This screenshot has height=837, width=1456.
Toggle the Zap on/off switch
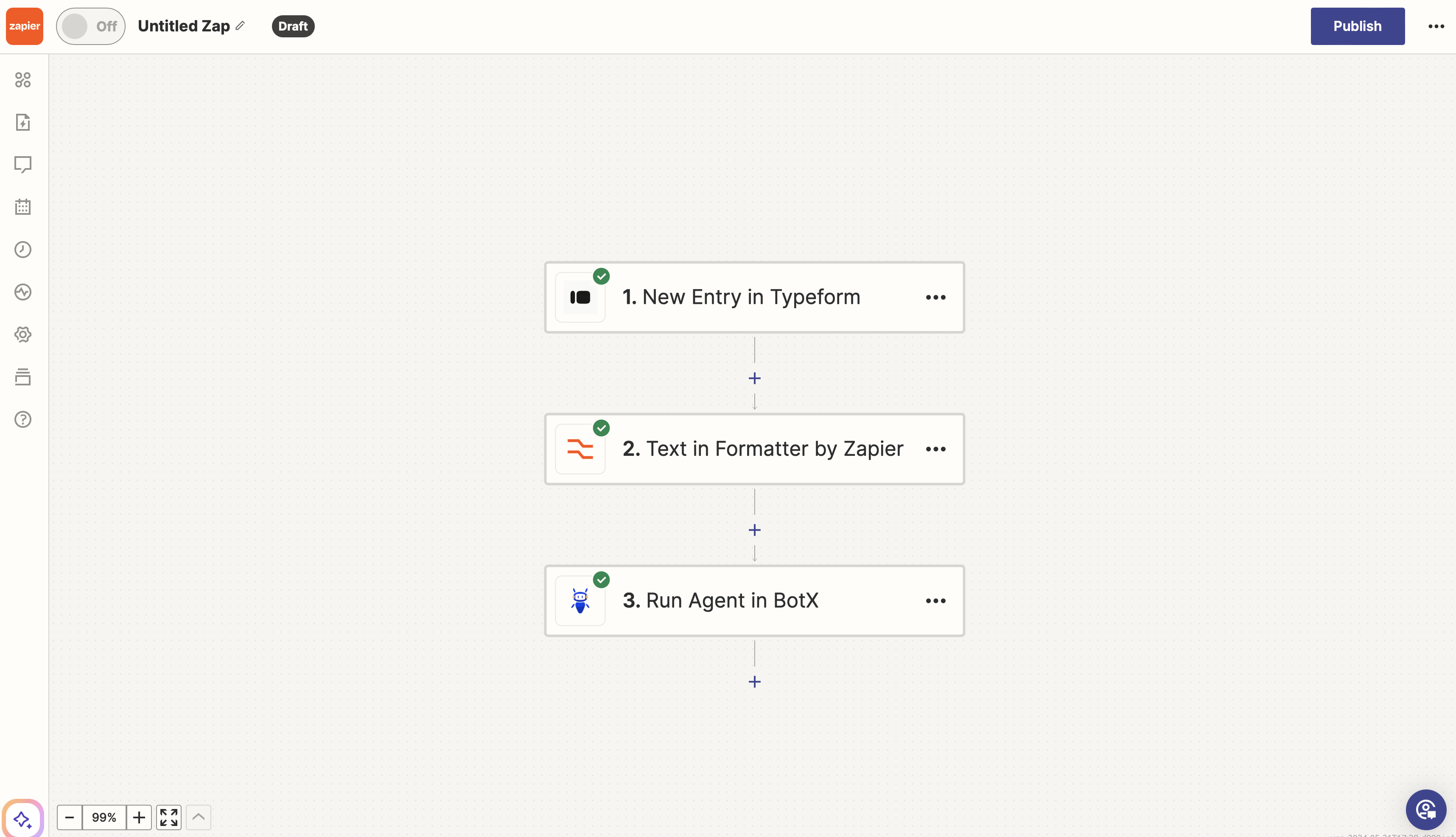90,26
